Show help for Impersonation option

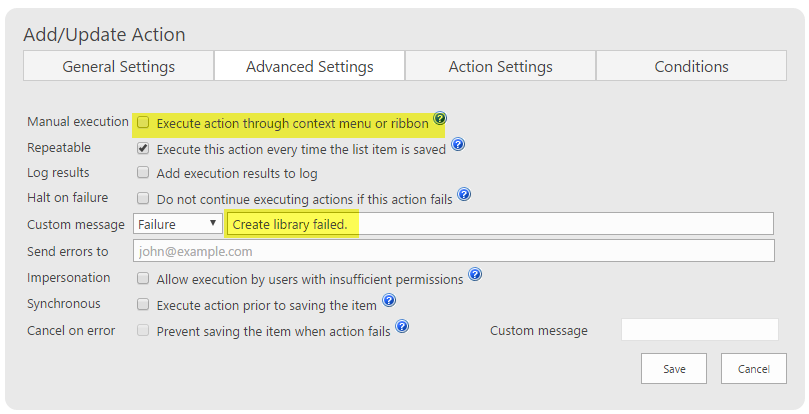click(475, 274)
